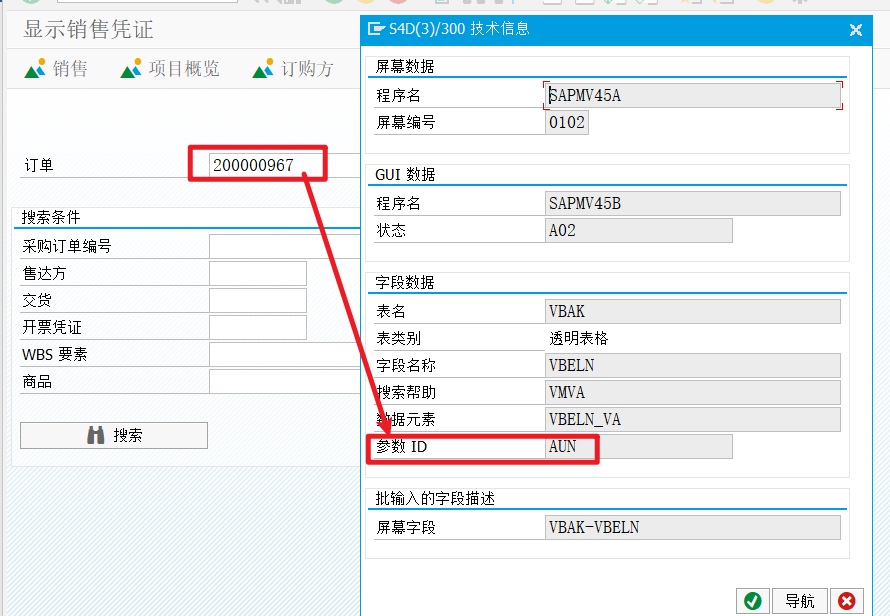
Task: Click the 订单 number input field
Action: [284, 165]
